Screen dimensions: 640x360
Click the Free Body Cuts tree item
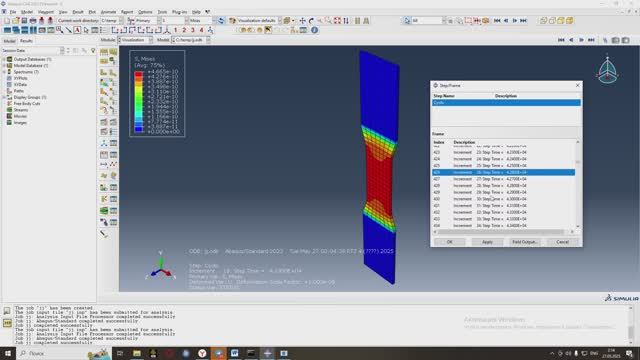tap(27, 104)
